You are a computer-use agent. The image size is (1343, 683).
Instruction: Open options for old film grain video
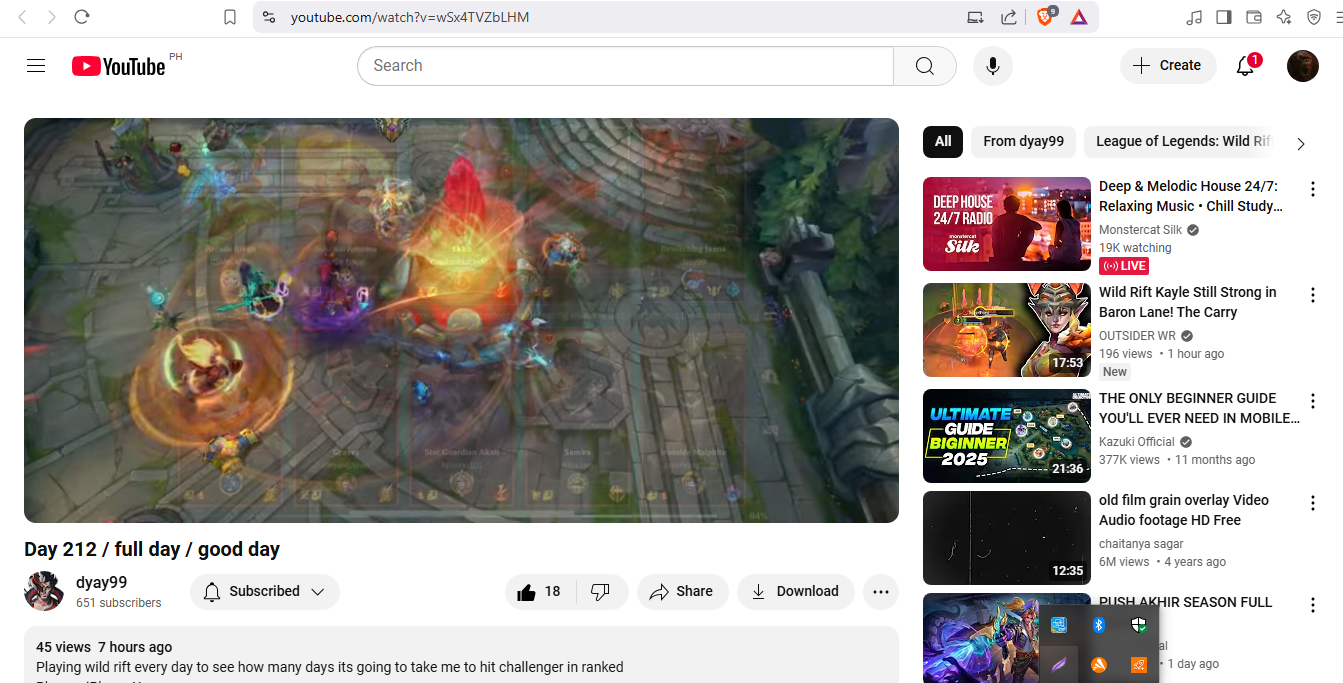(1313, 502)
